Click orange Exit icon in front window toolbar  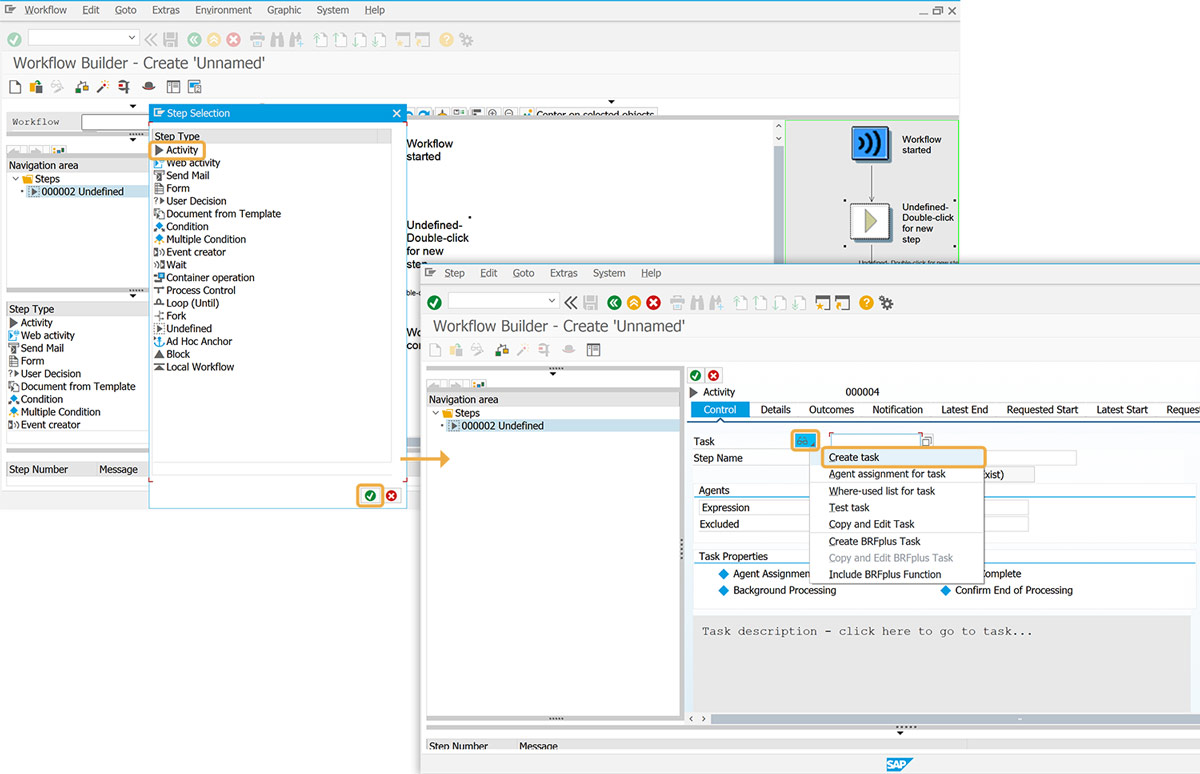[x=634, y=302]
